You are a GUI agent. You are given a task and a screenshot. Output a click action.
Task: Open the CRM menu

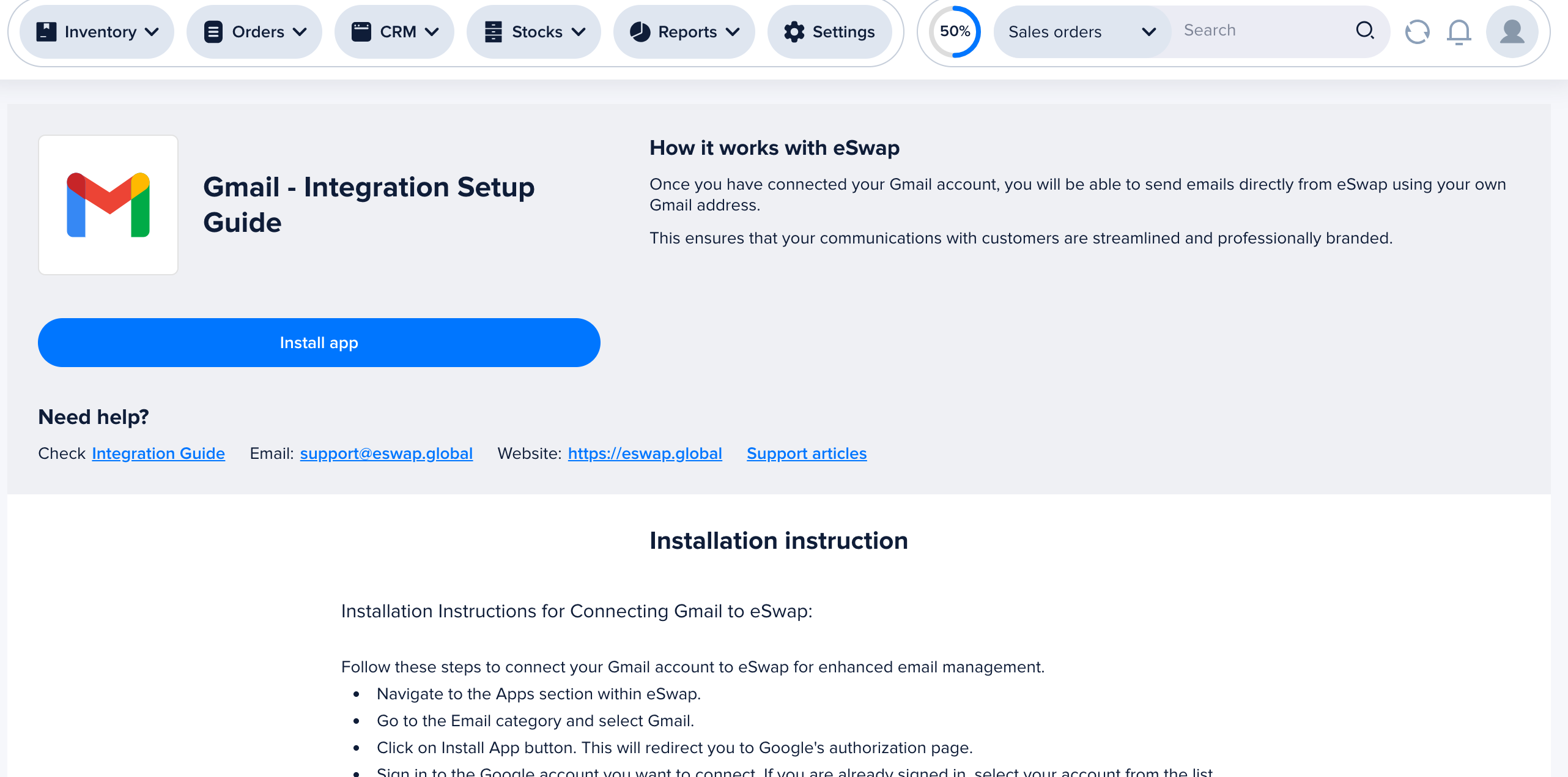394,32
